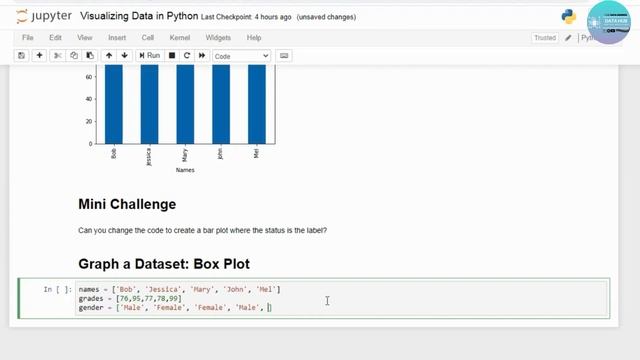Click the Names x-axis label of chart
This screenshot has height=360, width=640.
(185, 170)
